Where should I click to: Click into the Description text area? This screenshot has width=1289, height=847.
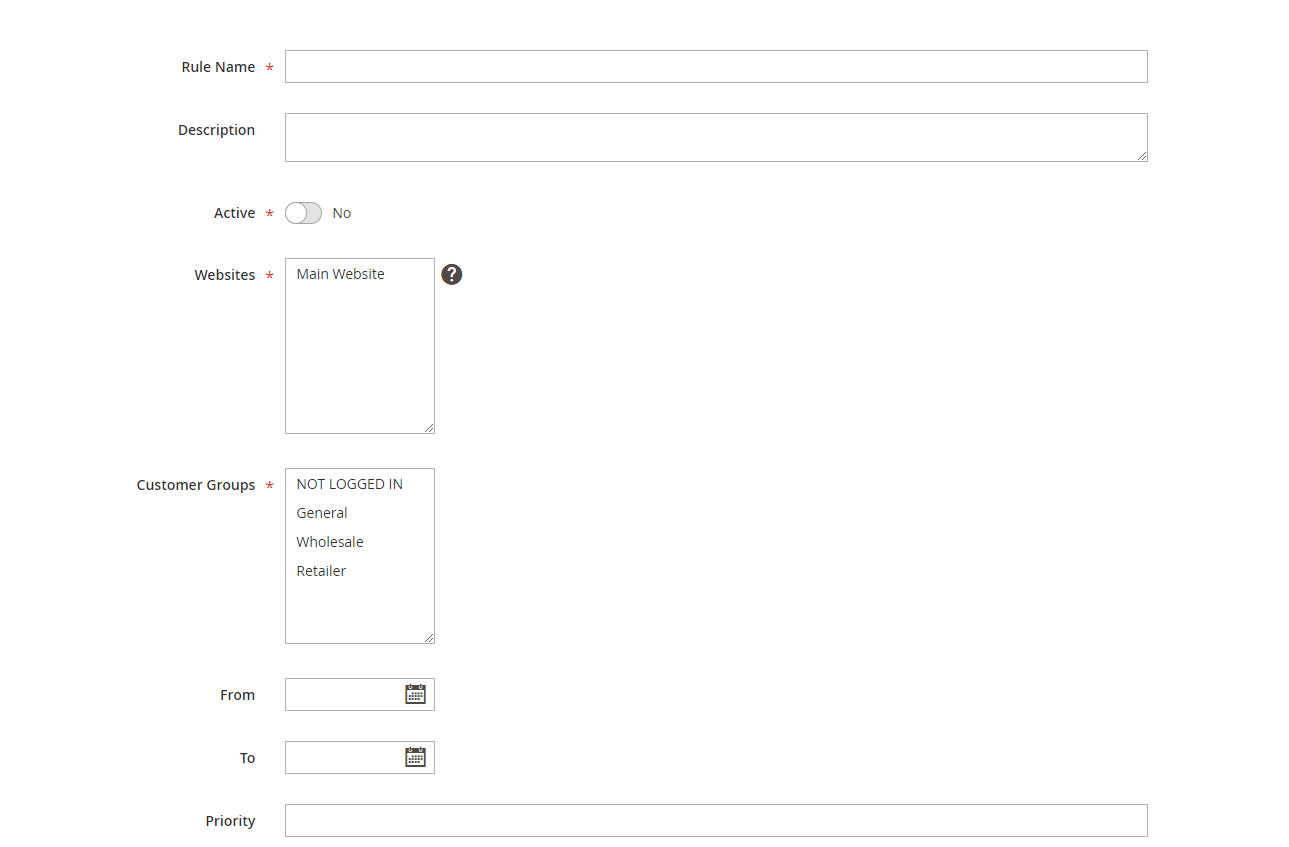coord(715,137)
